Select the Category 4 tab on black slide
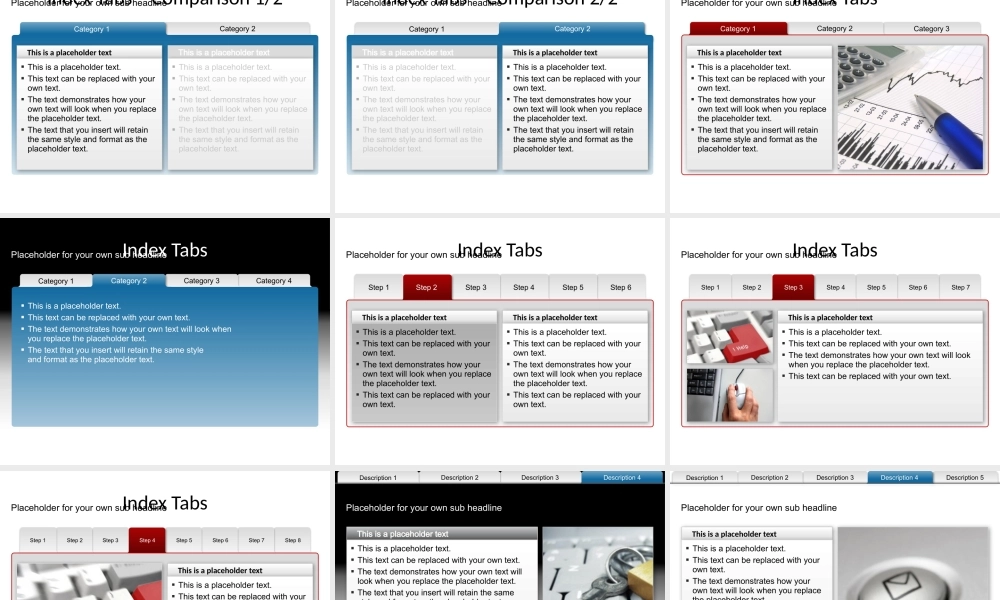This screenshot has width=1000, height=600. point(271,281)
